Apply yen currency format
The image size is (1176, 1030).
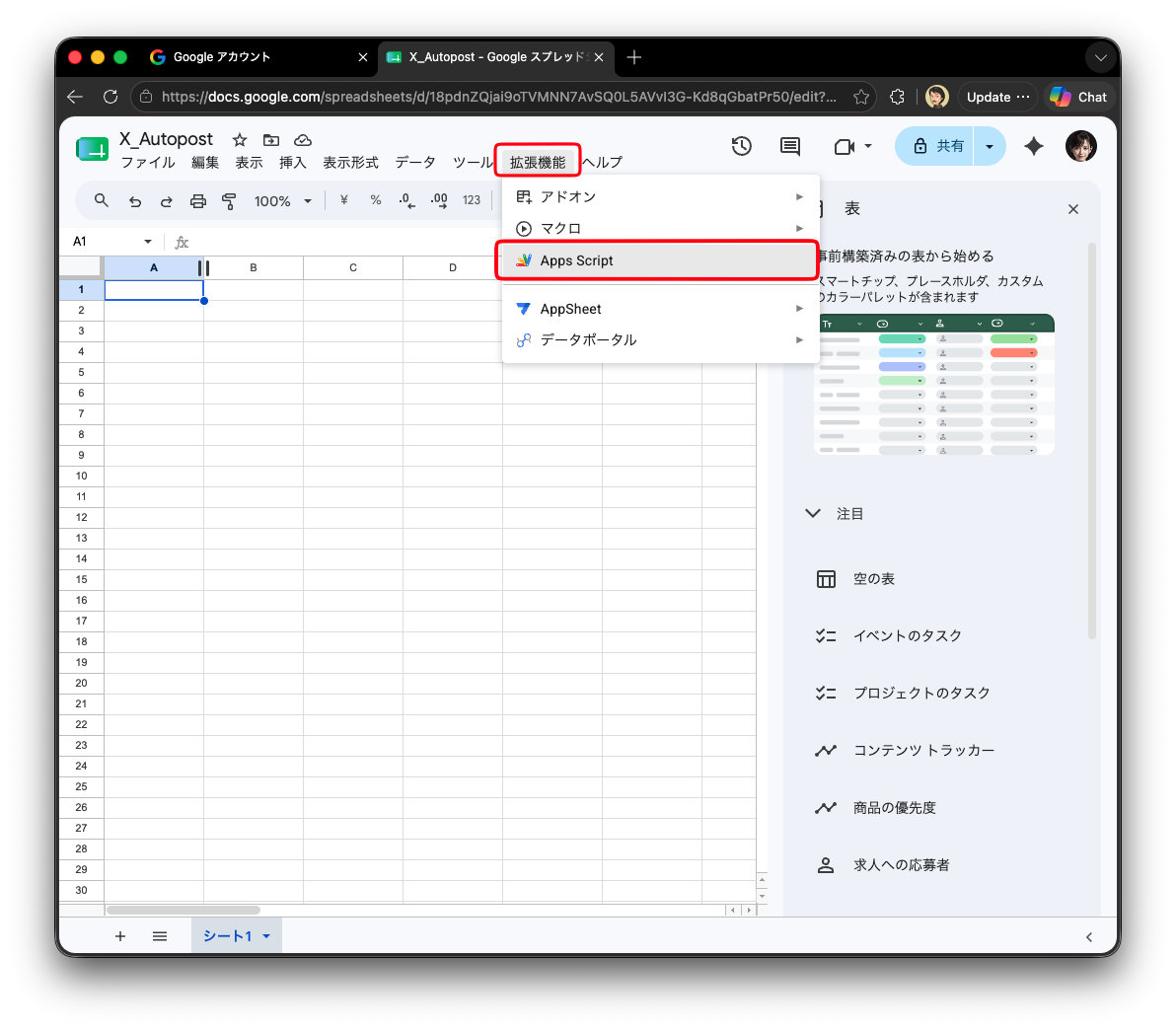tap(343, 200)
